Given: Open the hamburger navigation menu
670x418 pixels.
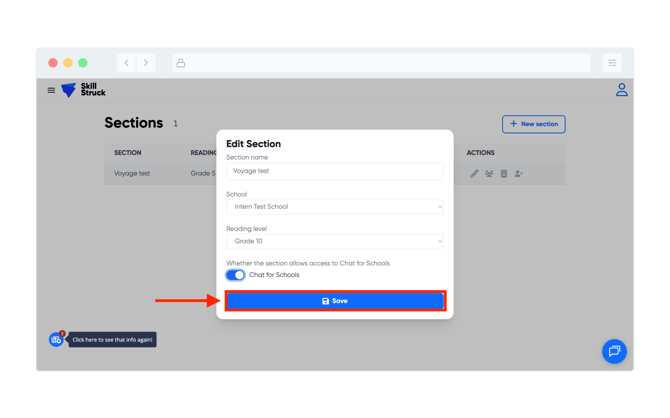Looking at the screenshot, I should [51, 91].
